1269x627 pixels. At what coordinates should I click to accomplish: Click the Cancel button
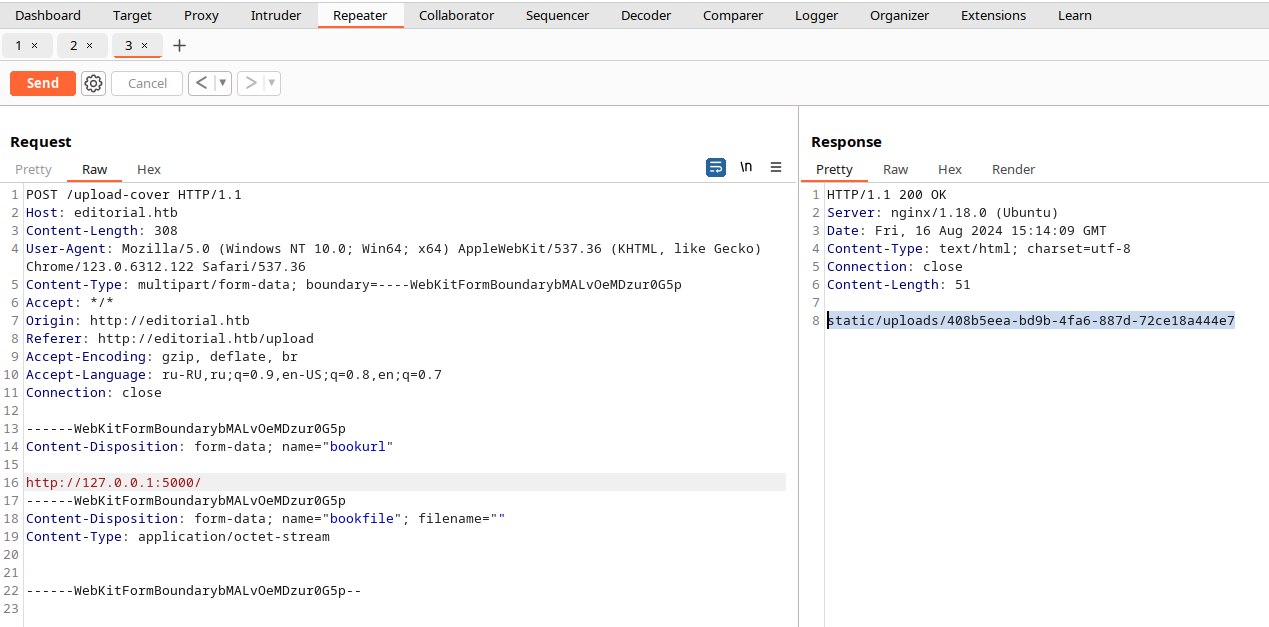(147, 83)
